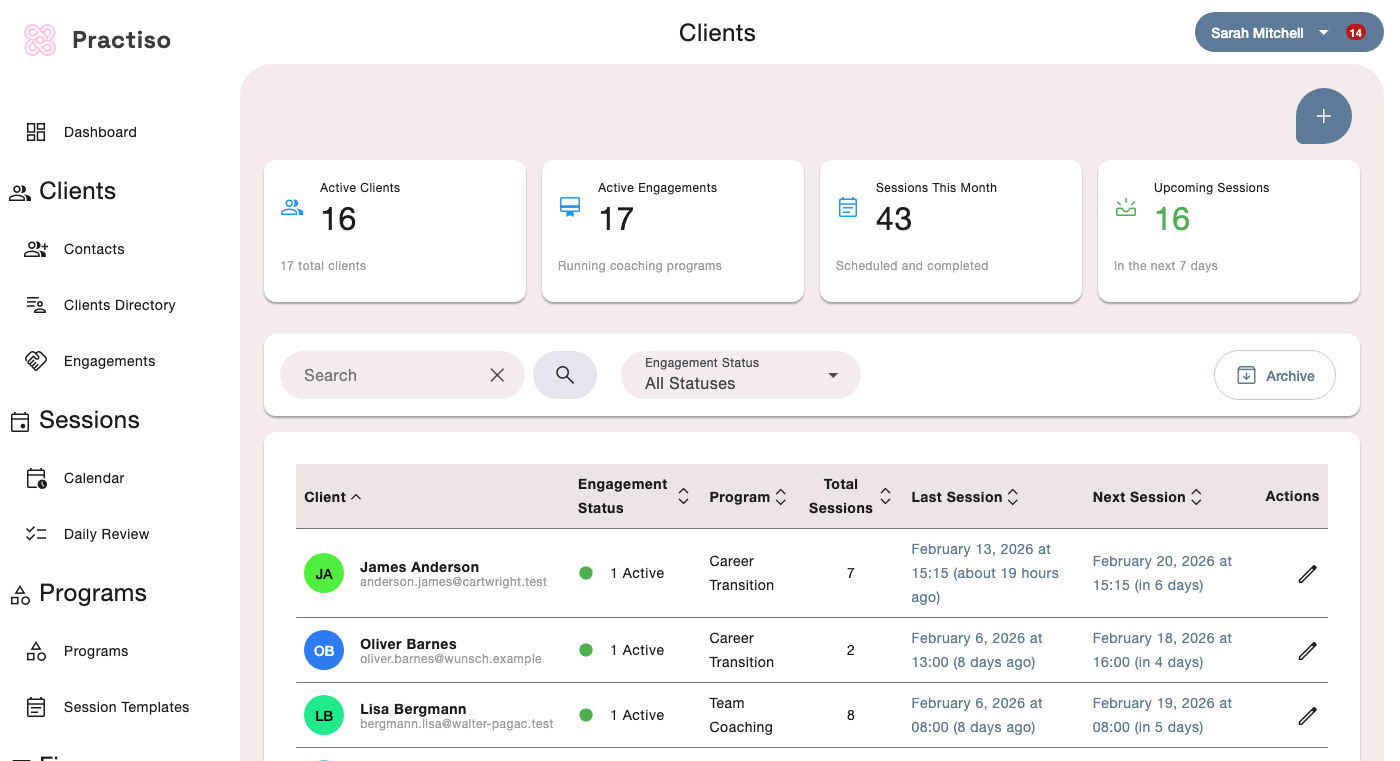
Task: Select Programs in the sidebar menu
Action: (x=36, y=651)
